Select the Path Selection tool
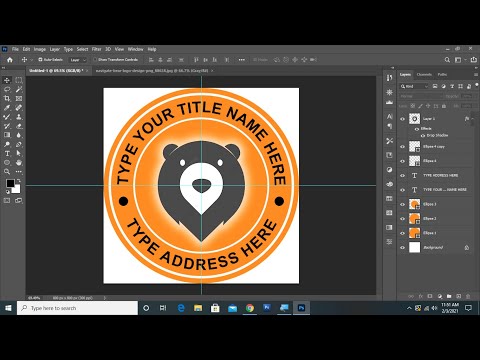 pos(19,154)
